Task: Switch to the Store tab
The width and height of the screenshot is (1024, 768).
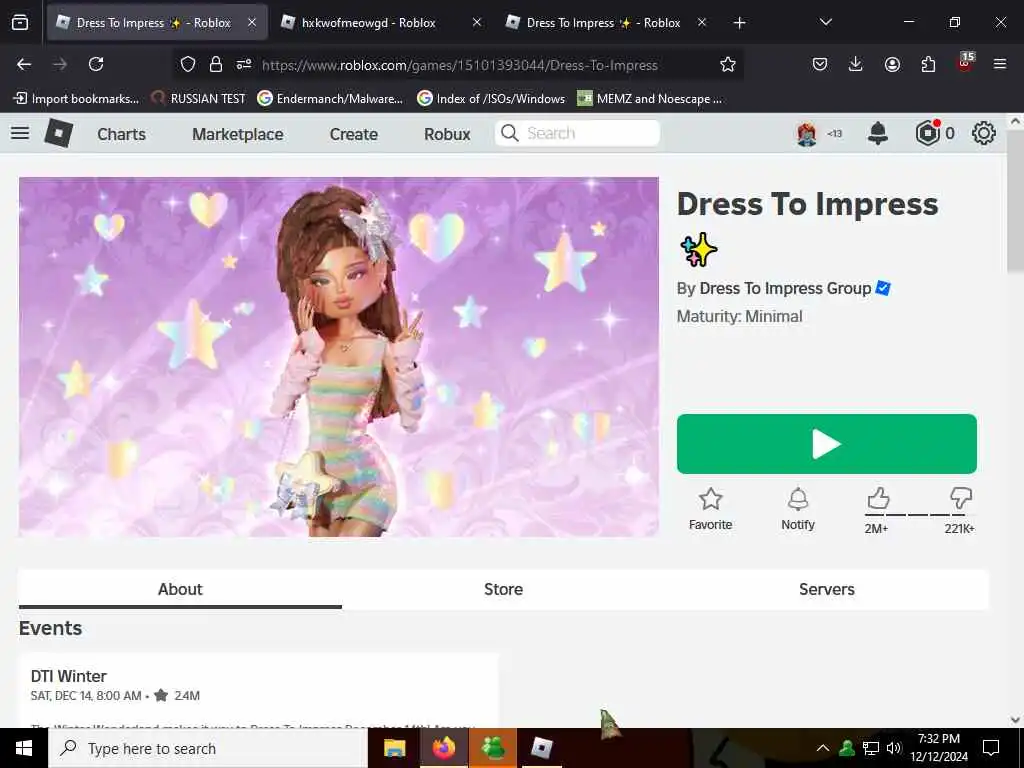Action: click(x=504, y=589)
